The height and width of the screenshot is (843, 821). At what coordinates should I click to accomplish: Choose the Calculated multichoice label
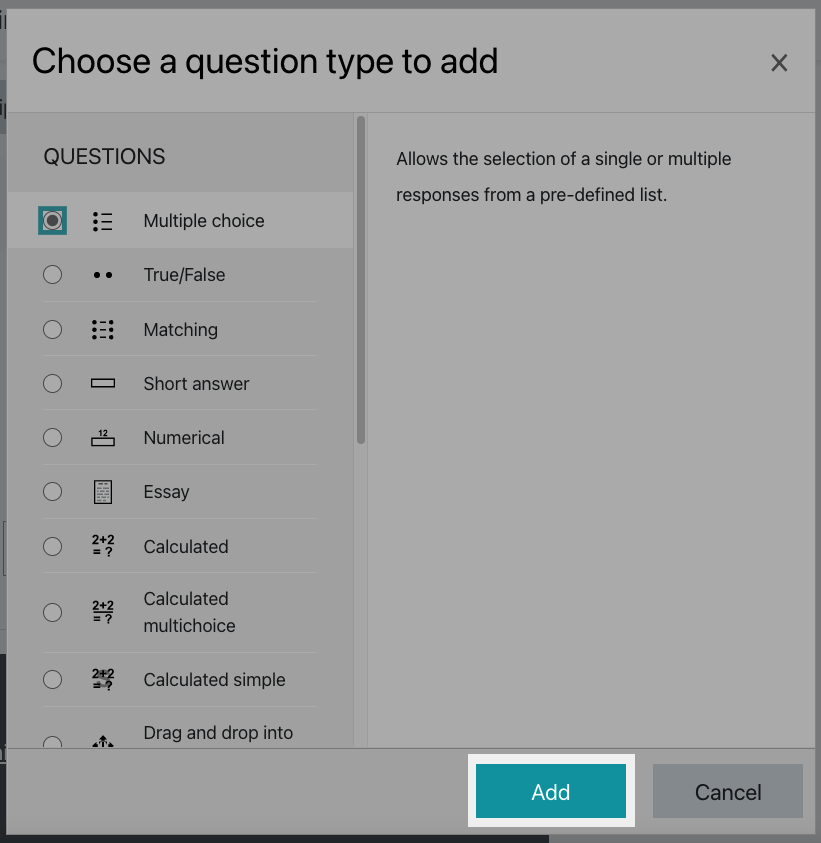click(189, 612)
